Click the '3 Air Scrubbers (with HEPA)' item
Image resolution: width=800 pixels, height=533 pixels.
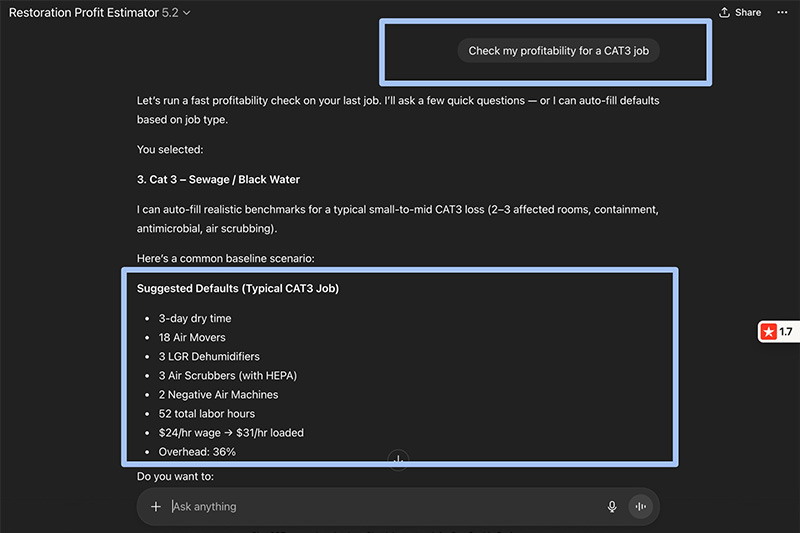coord(227,376)
